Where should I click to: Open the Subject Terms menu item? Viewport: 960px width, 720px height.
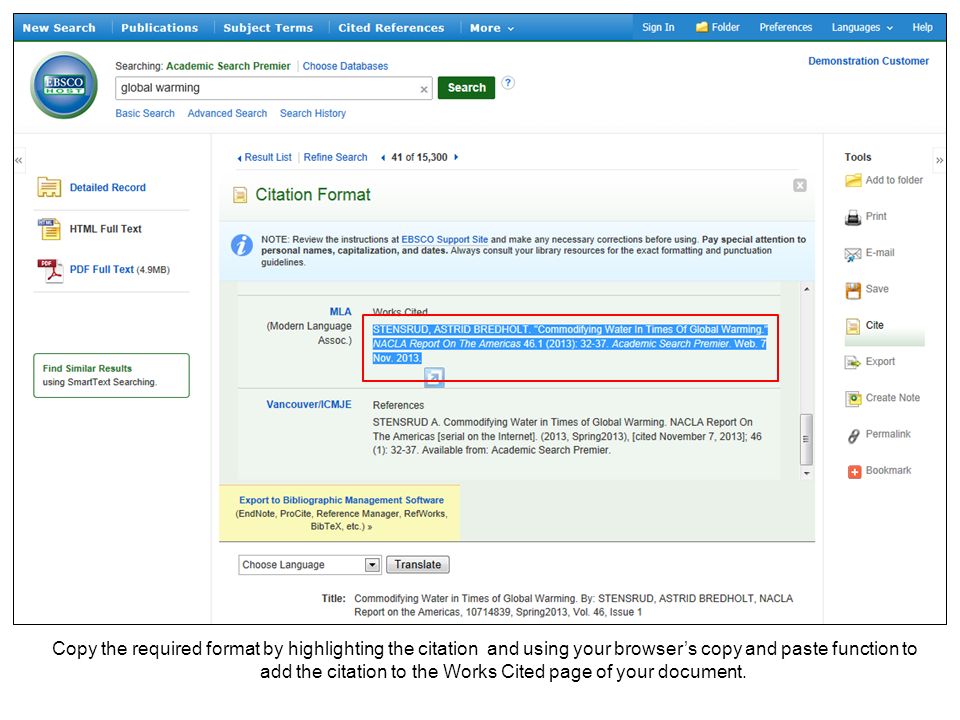[x=268, y=28]
